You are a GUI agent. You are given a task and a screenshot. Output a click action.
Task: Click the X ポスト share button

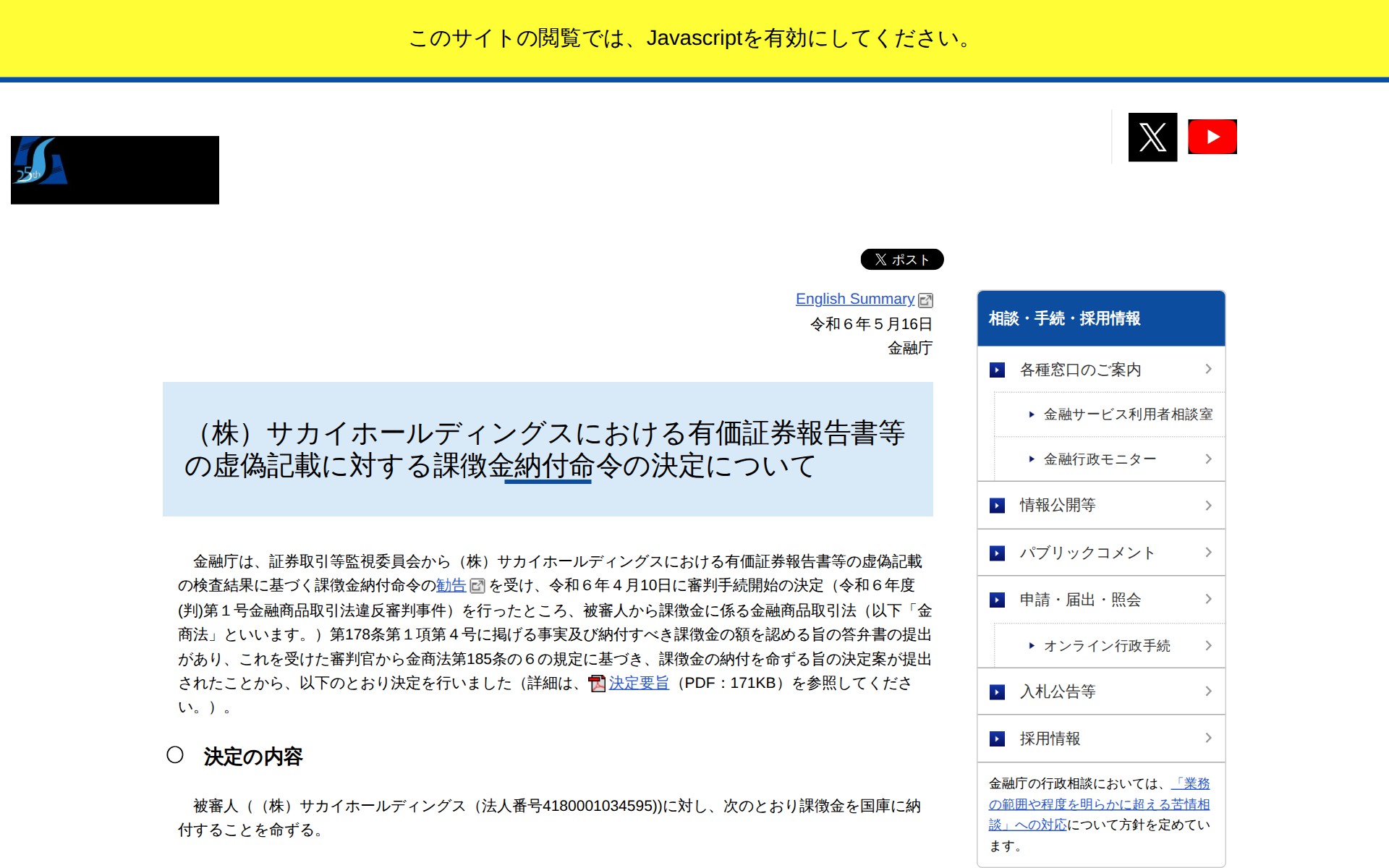(x=901, y=260)
